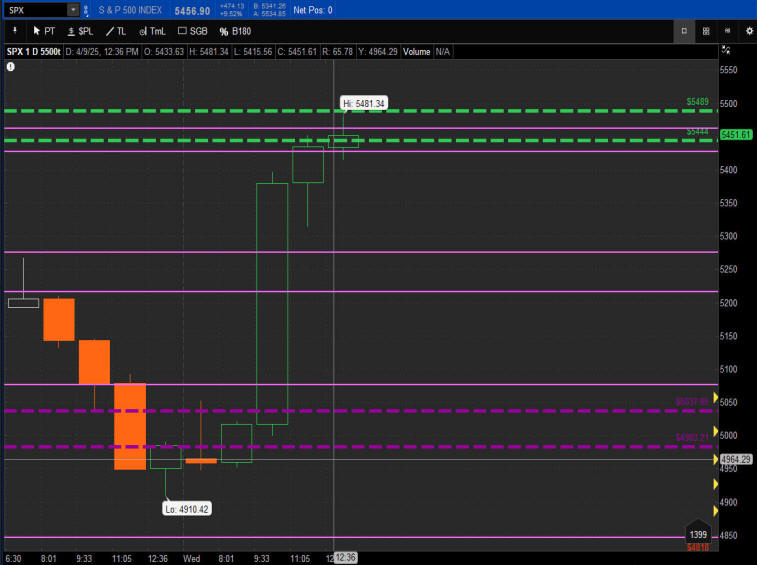
Task: Click the yellow arrow marker near 4964.29
Action: coord(714,459)
